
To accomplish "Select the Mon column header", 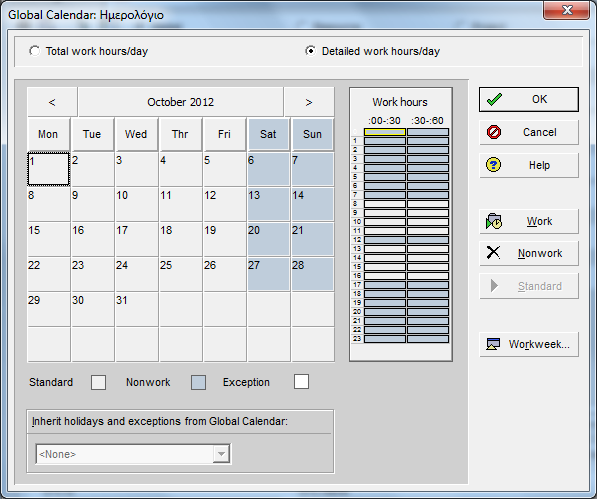I will pyautogui.click(x=48, y=134).
